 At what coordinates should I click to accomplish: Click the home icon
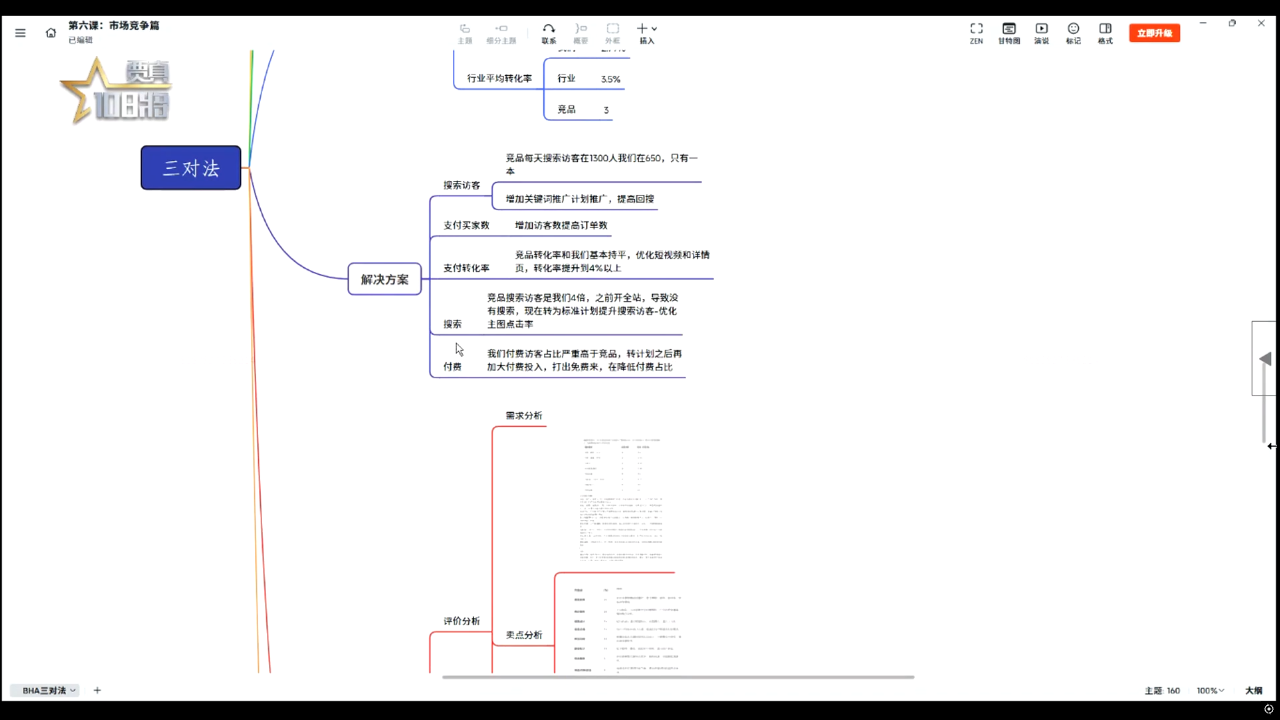(x=51, y=33)
